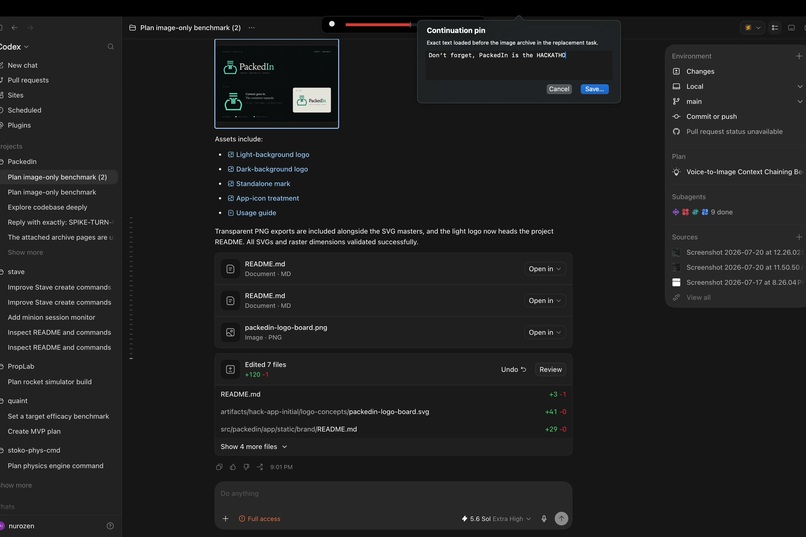The width and height of the screenshot is (806, 537).
Task: Click the first README.md document icon
Action: [x=230, y=269]
